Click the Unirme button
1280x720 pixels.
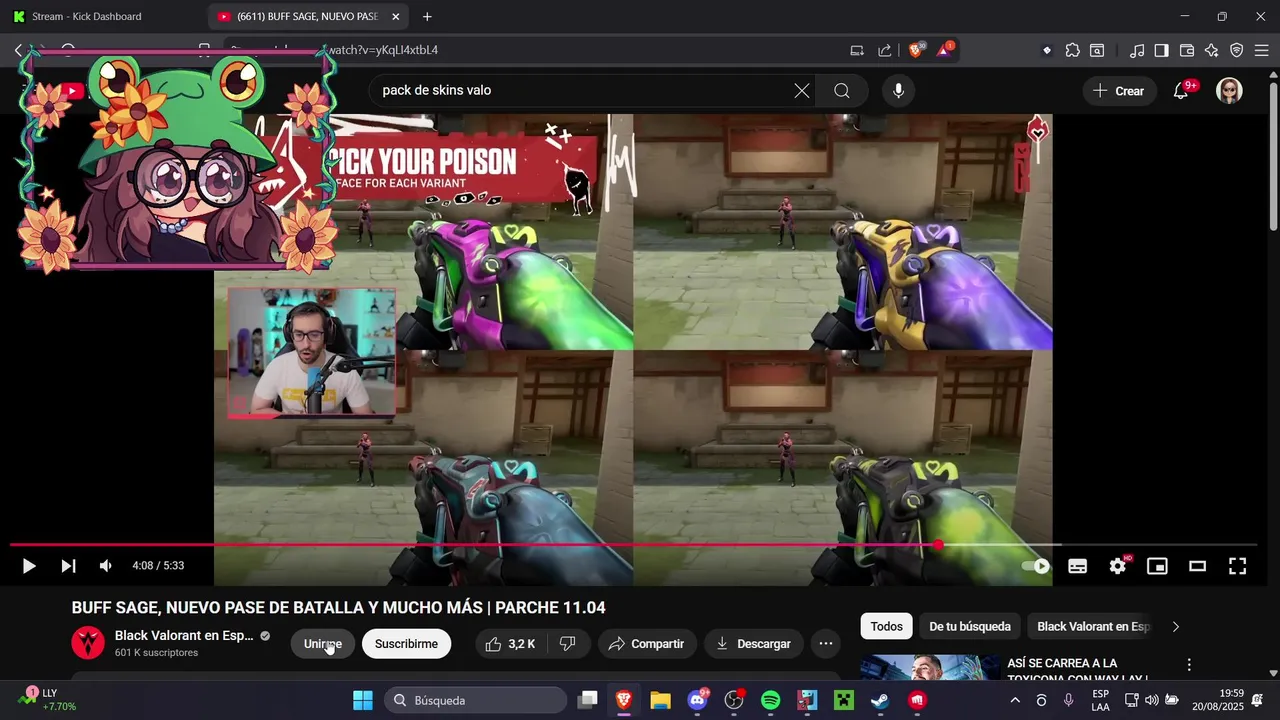pos(322,644)
